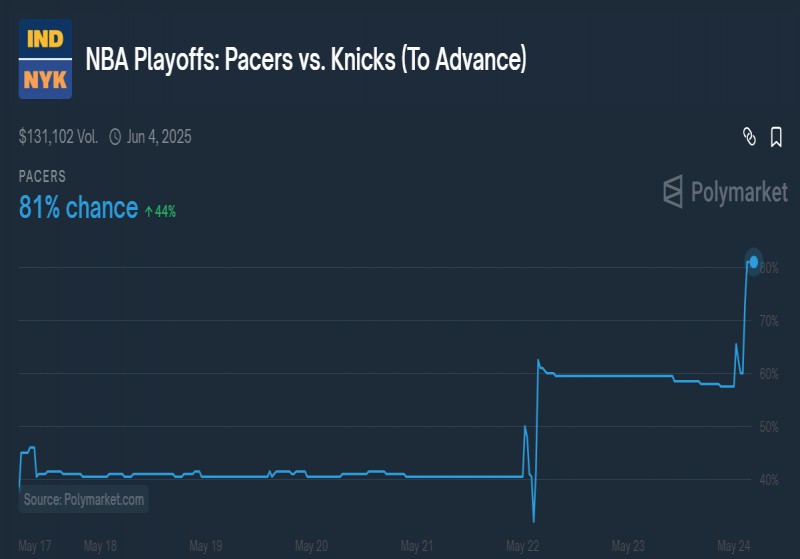The image size is (800, 559).
Task: Select May 22 on the date axis
Action: pyautogui.click(x=522, y=546)
